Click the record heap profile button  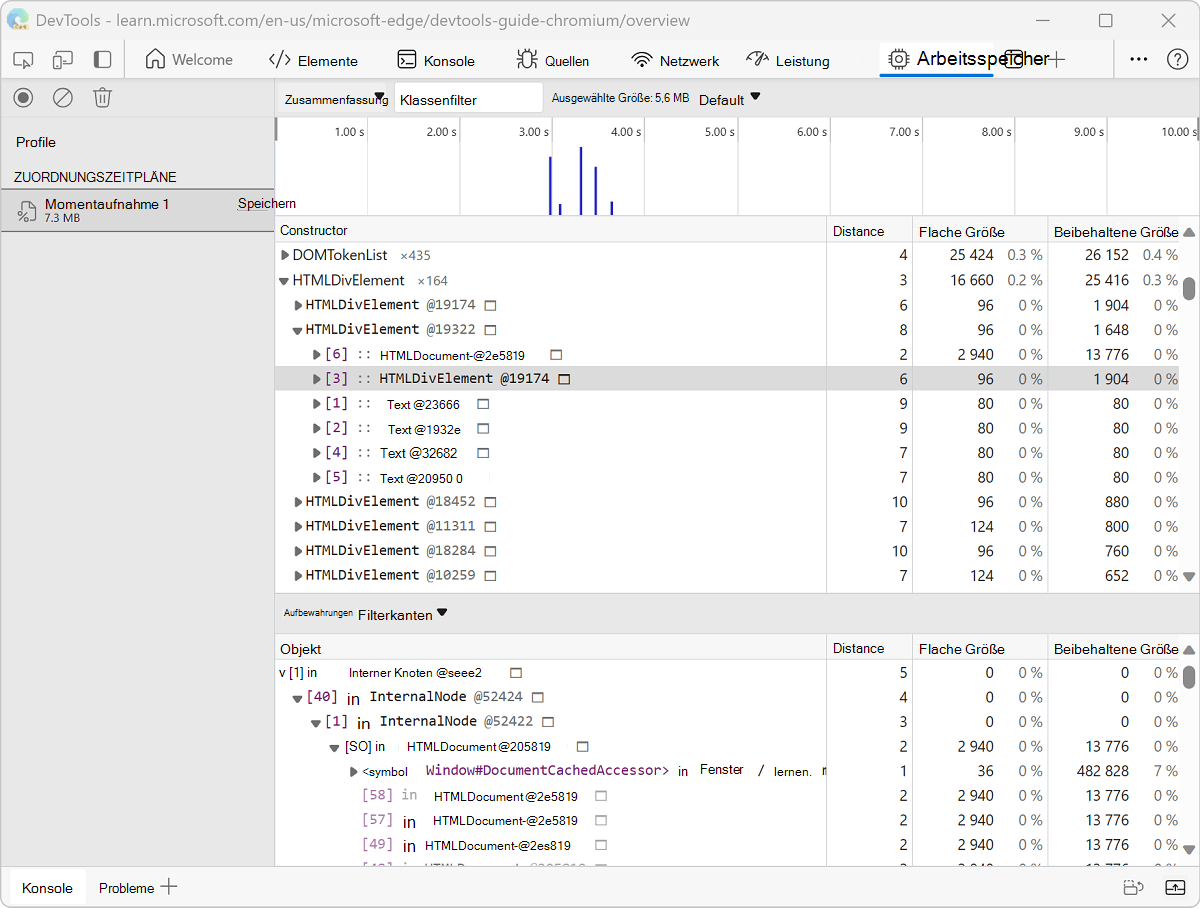(x=23, y=97)
